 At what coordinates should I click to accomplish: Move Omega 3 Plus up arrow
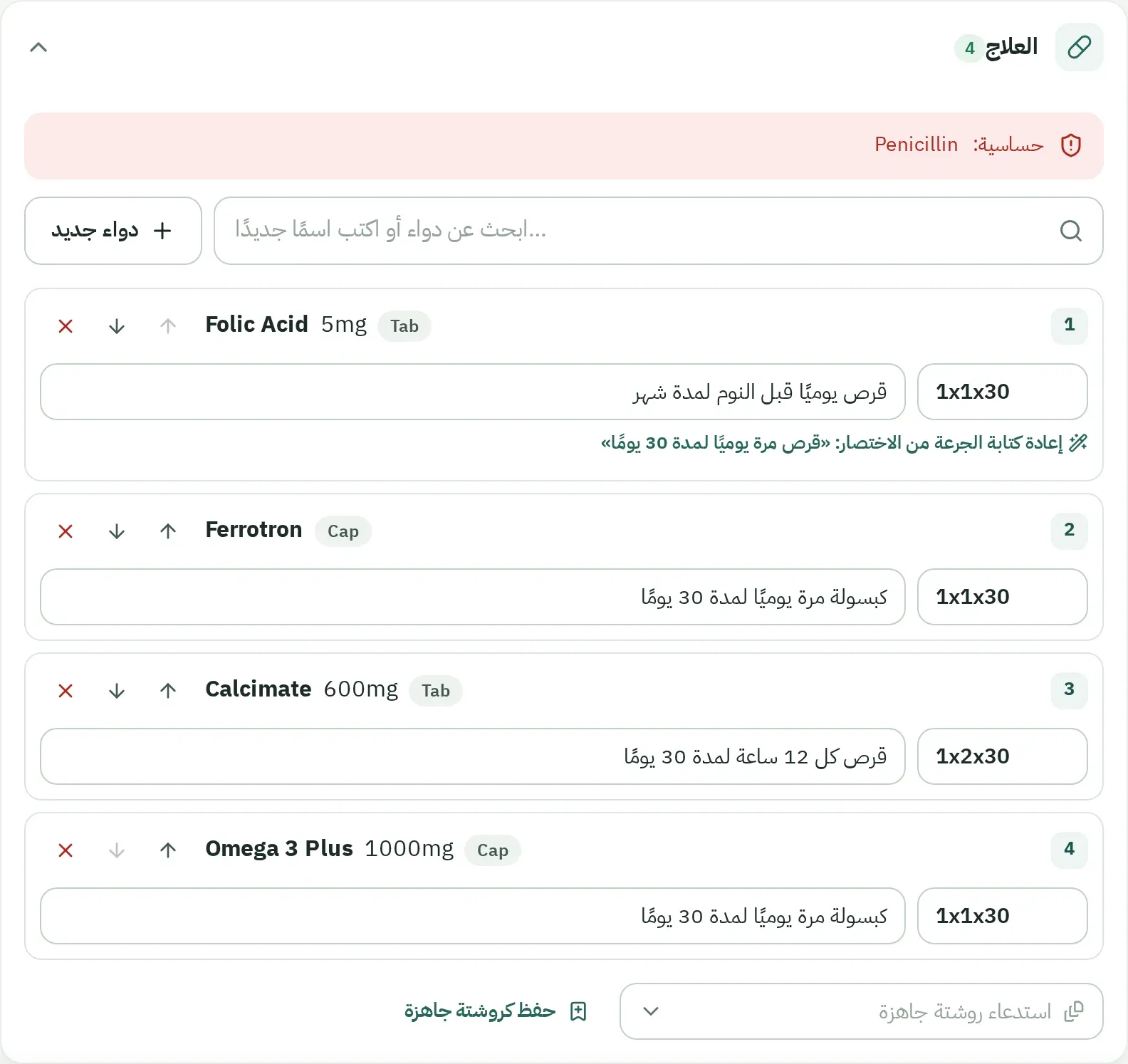(168, 850)
